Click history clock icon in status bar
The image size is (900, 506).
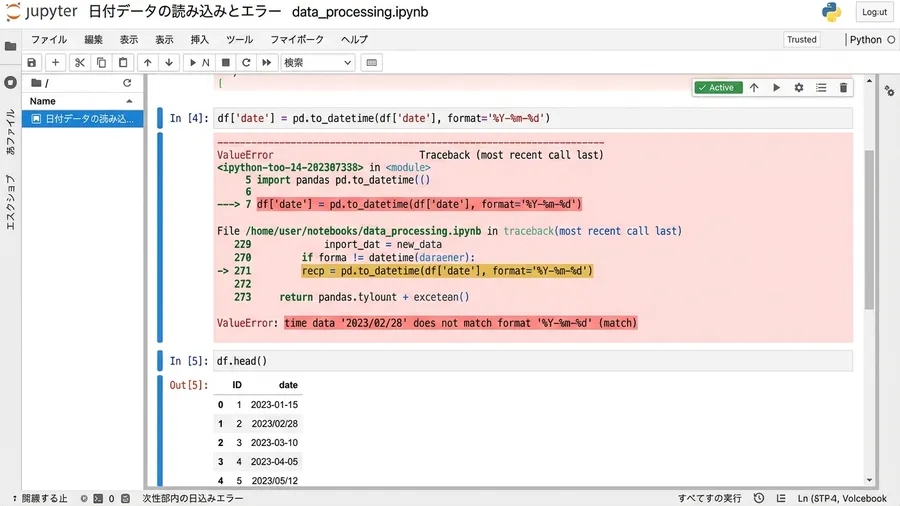click(759, 499)
